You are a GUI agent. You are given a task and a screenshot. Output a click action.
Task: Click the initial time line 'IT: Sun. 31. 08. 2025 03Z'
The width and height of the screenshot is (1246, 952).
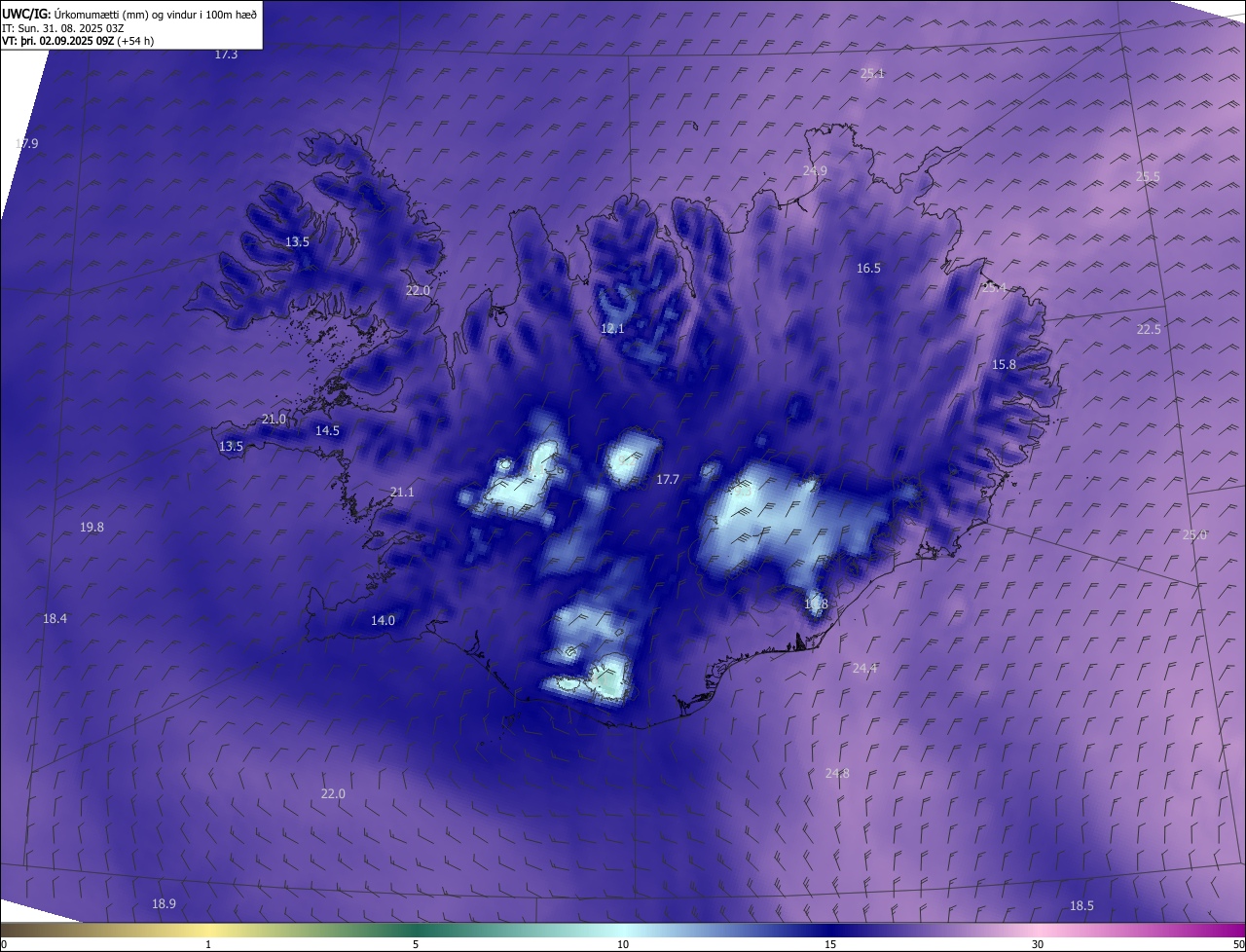[62, 27]
